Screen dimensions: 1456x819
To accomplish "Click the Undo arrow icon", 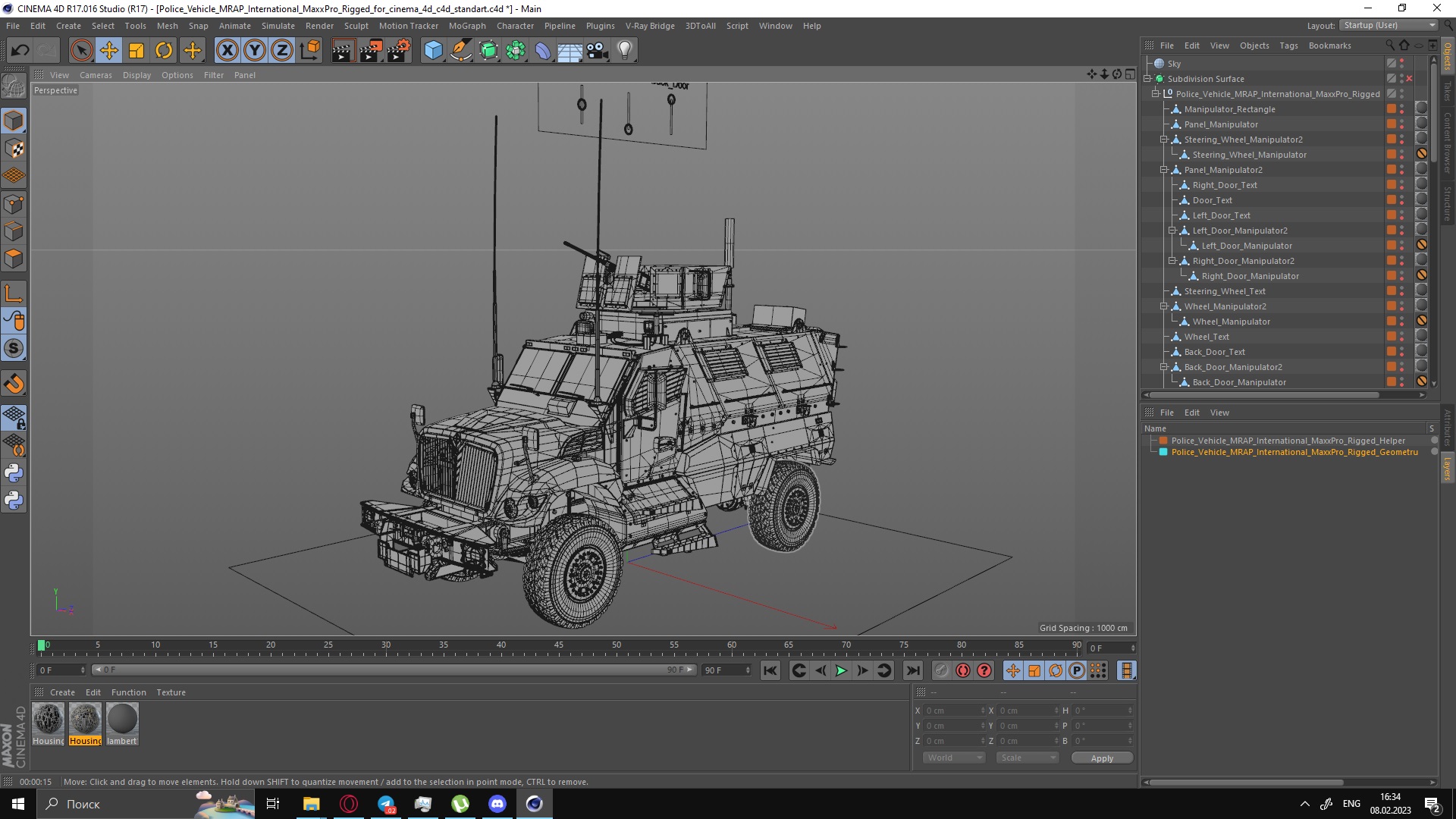I will [20, 51].
